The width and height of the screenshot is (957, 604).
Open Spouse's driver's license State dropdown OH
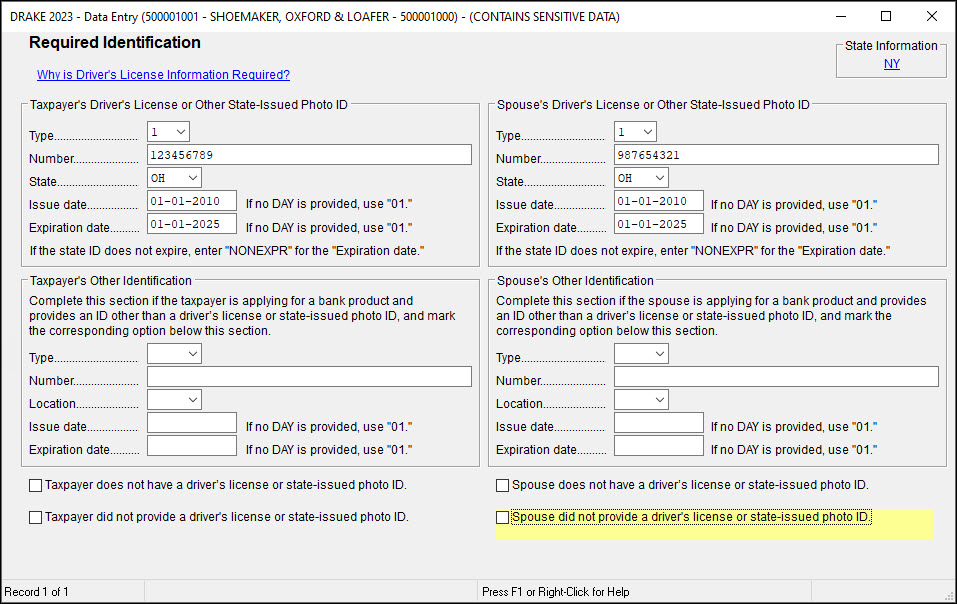(641, 178)
